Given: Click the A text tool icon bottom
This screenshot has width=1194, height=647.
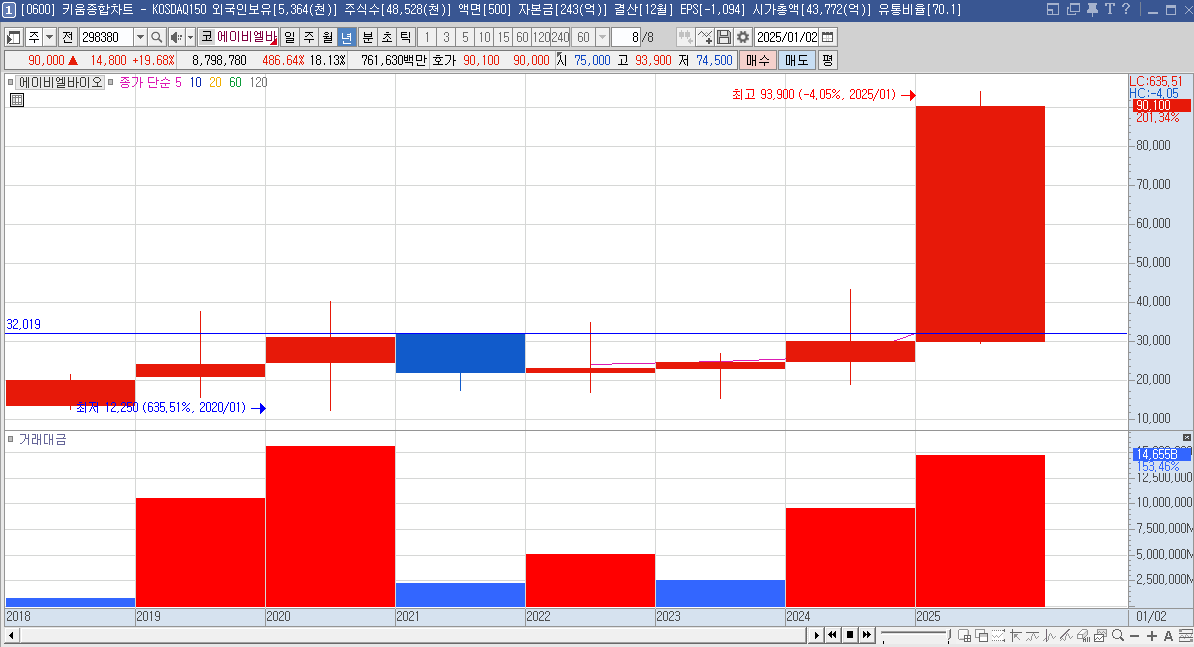Looking at the screenshot, I should click(1168, 636).
